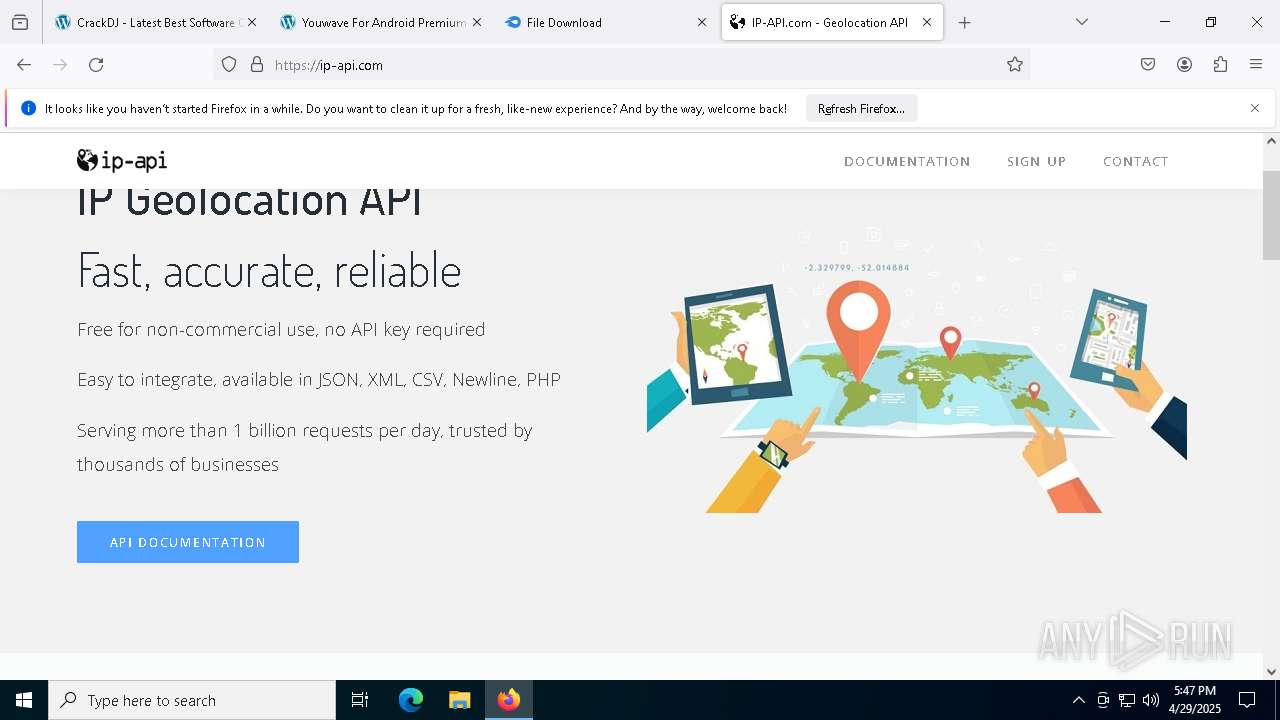Bookmark this page with the star

pyautogui.click(x=1015, y=65)
